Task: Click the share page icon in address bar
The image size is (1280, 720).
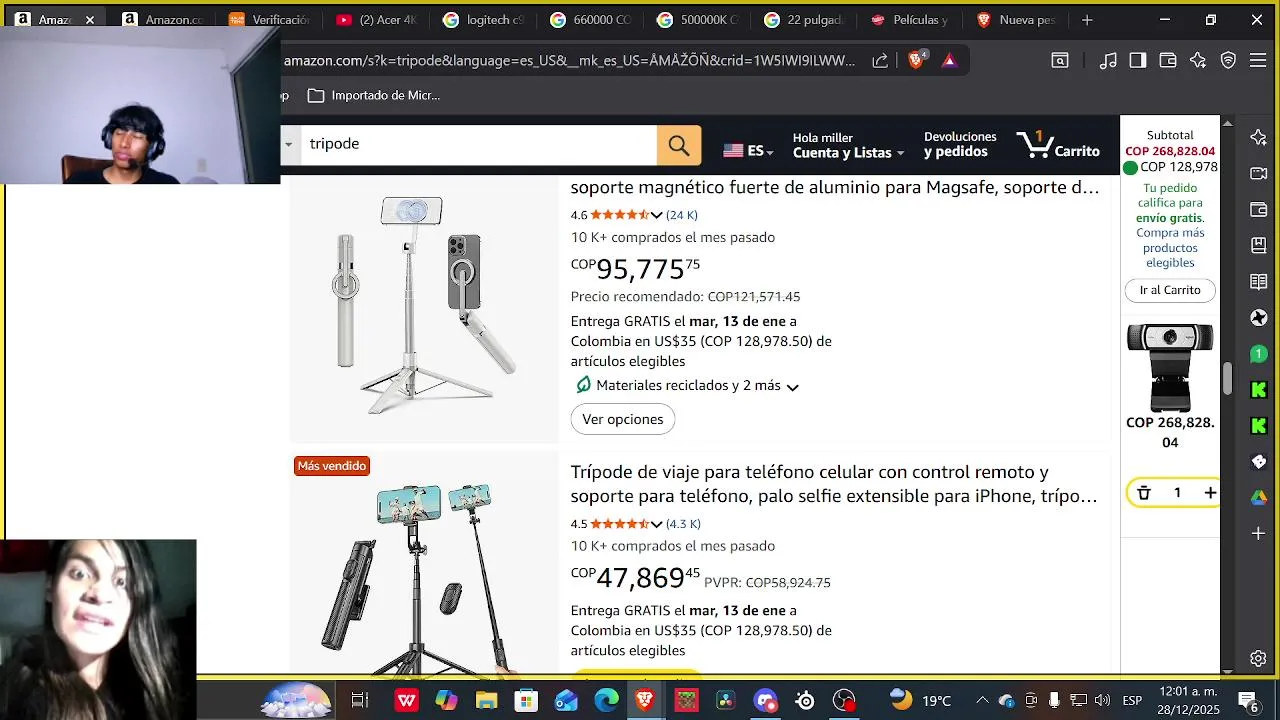Action: tap(880, 60)
